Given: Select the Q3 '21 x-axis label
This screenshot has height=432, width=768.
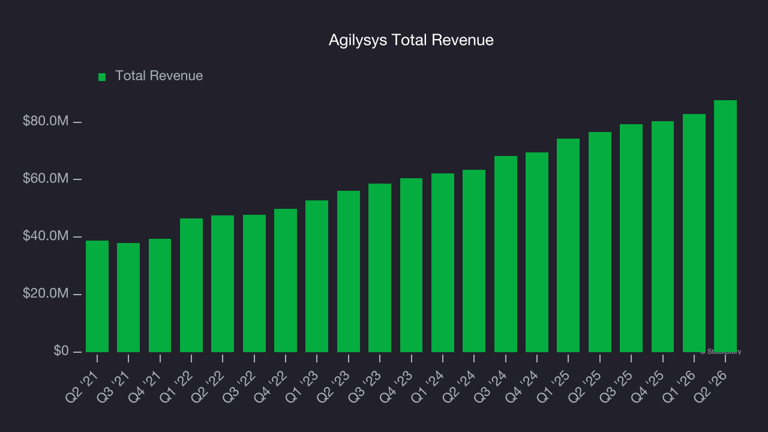Looking at the screenshot, I should (x=113, y=387).
